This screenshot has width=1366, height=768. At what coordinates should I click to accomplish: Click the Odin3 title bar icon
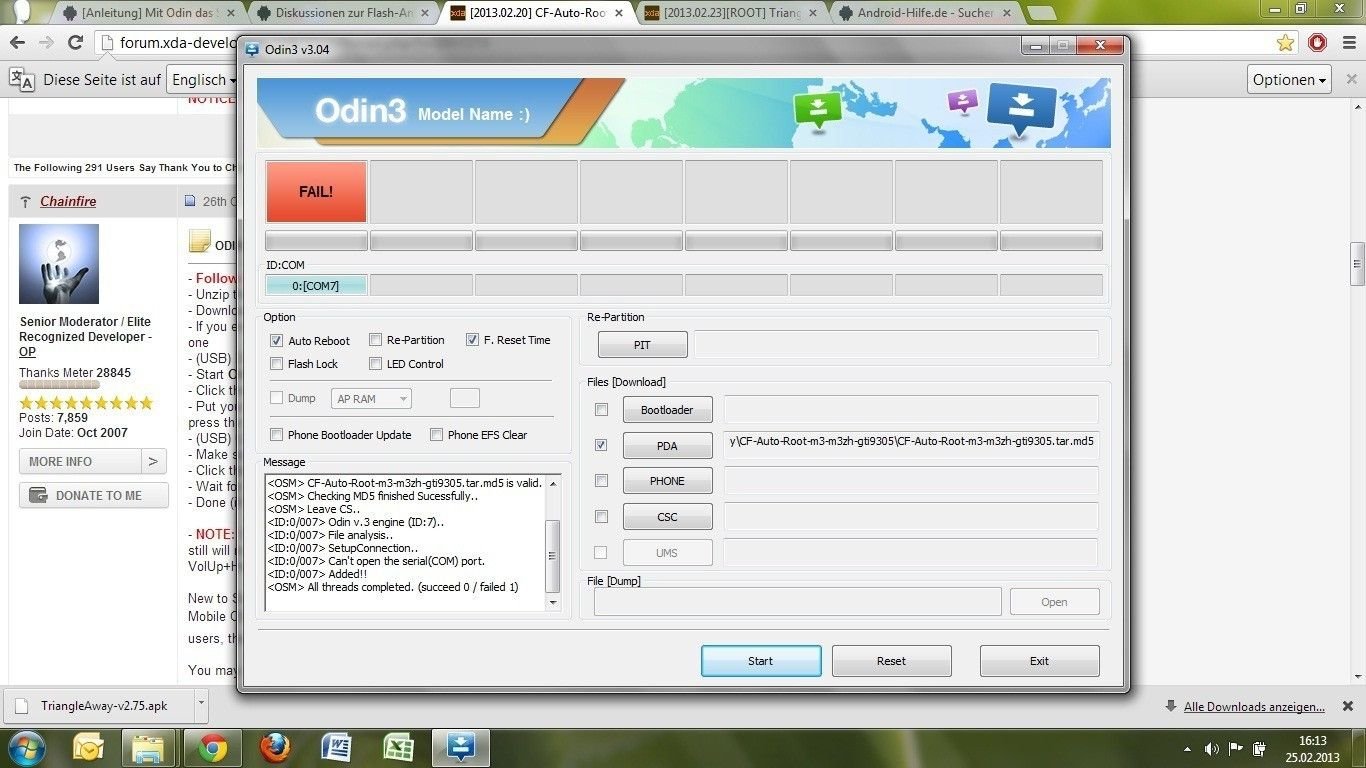click(250, 49)
